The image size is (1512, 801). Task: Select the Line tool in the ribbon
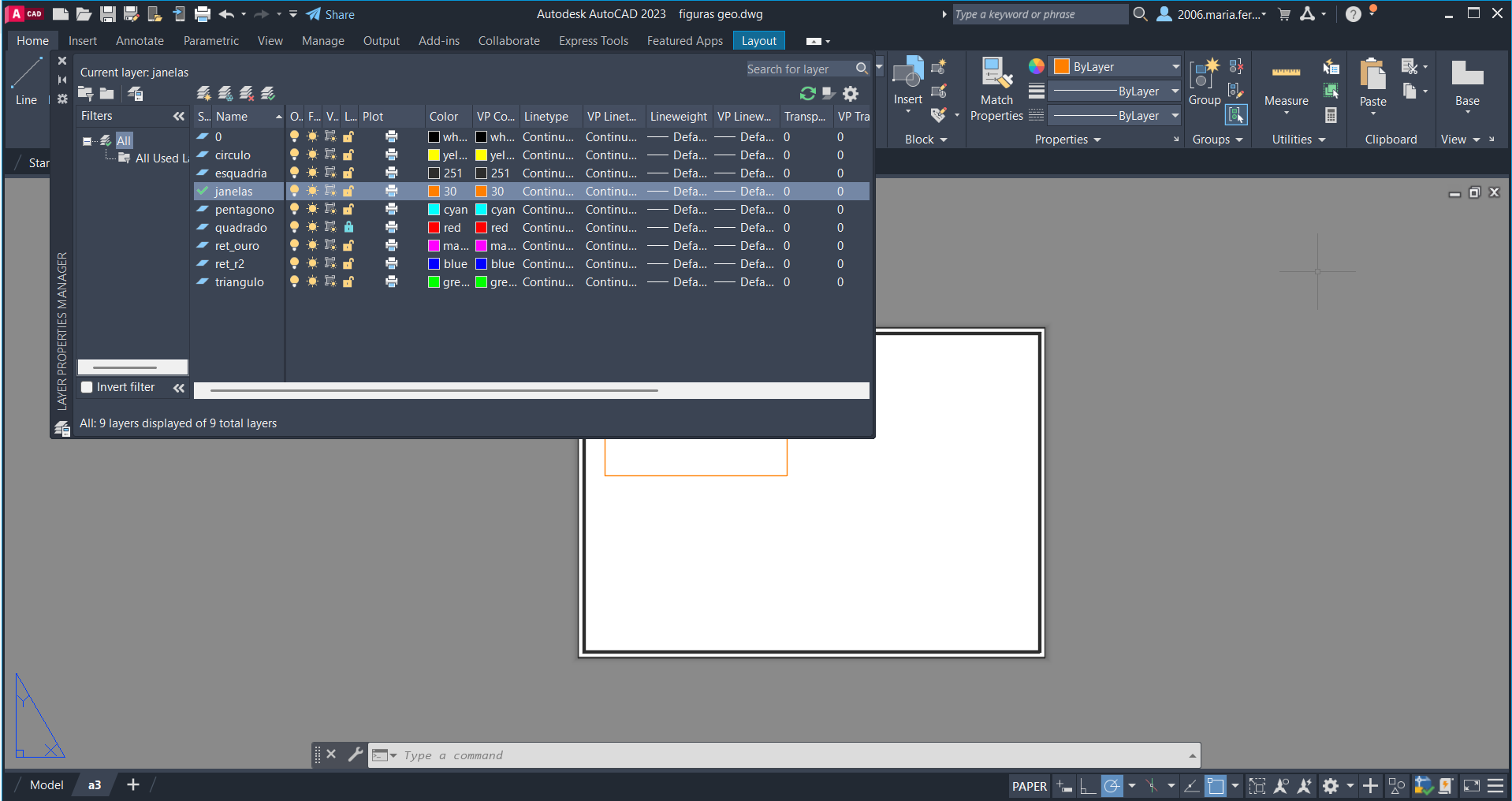tap(26, 82)
